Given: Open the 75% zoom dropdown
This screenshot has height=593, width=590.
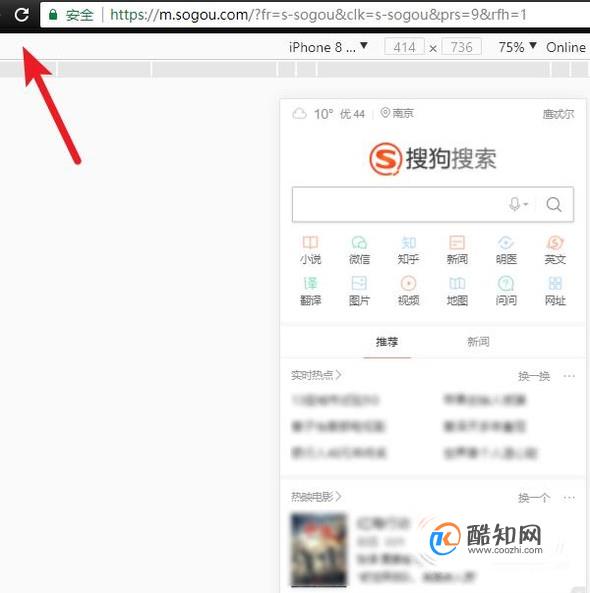Looking at the screenshot, I should (x=517, y=47).
